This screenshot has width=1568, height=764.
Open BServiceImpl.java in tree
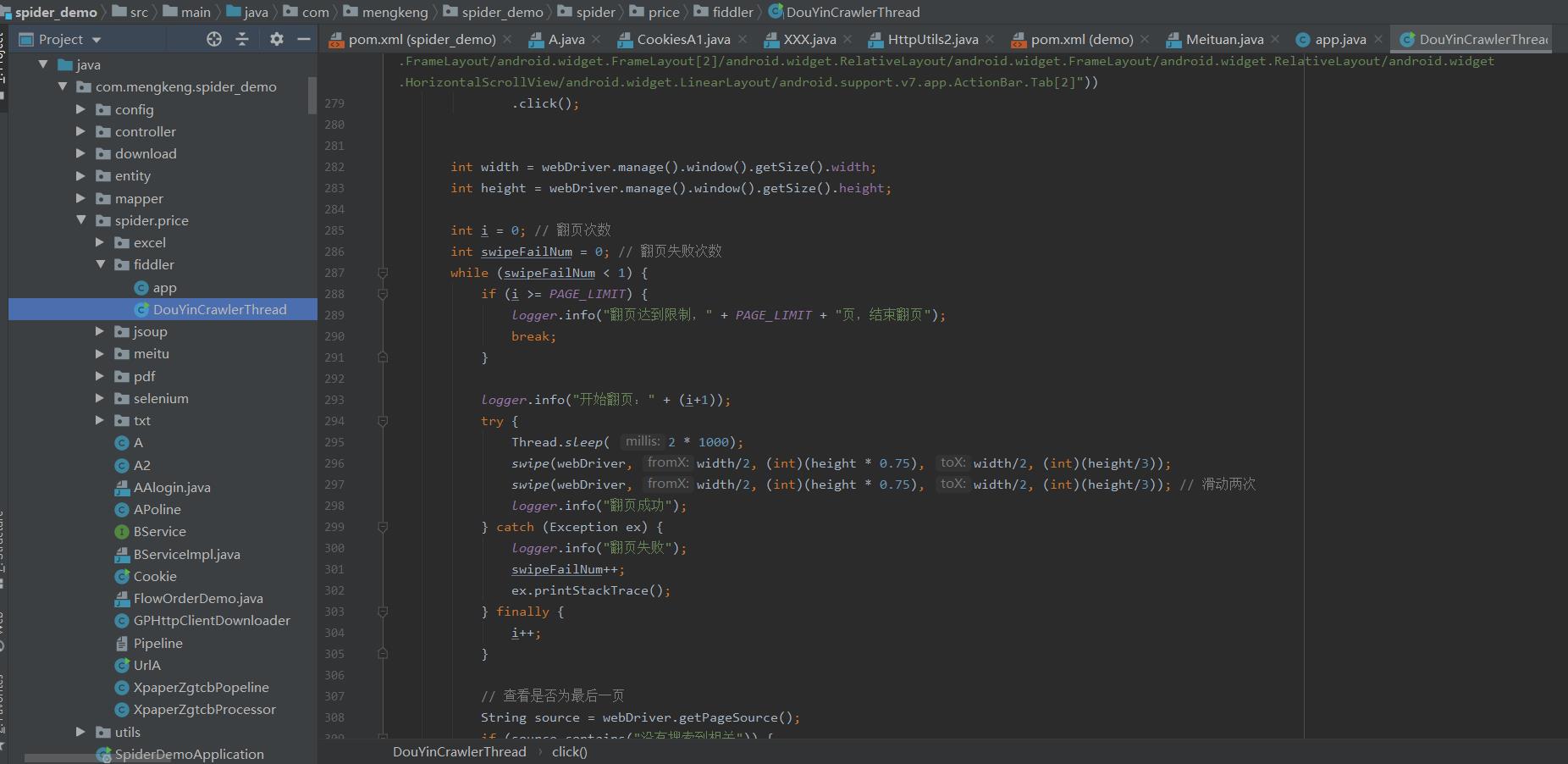click(177, 554)
